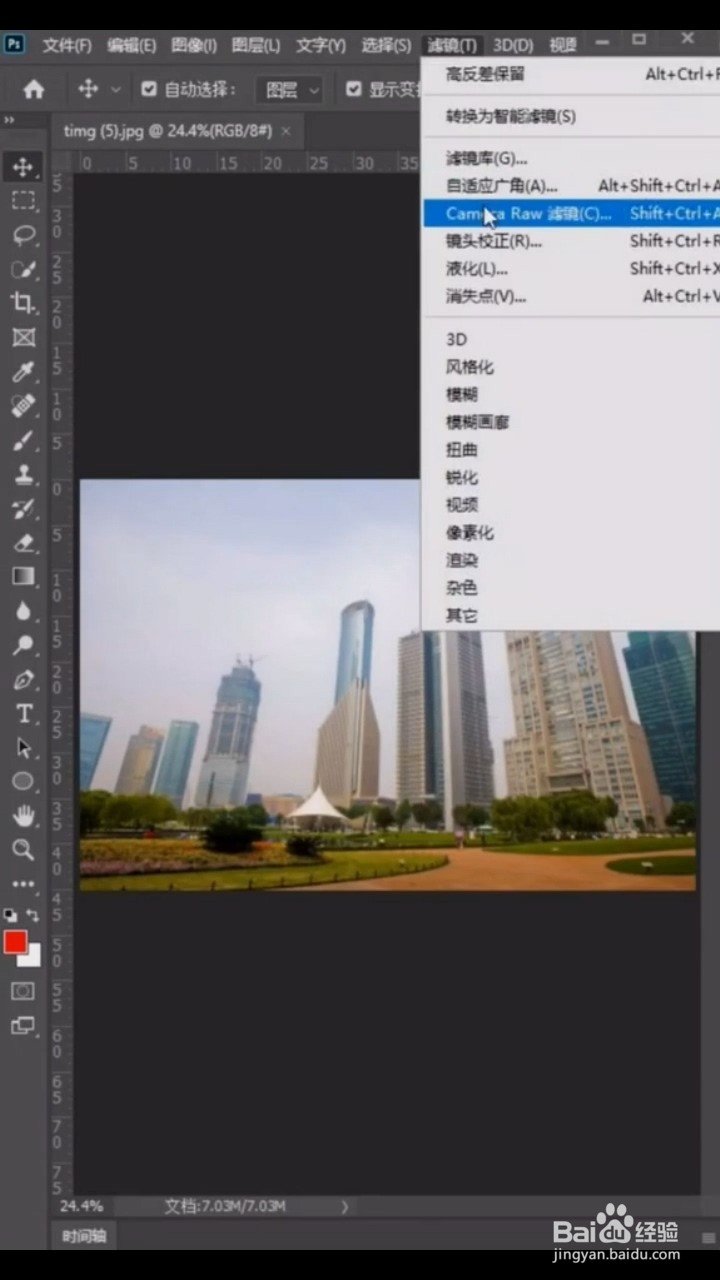Select the Blur tool
Screen dimensions: 720x1280
23,610
